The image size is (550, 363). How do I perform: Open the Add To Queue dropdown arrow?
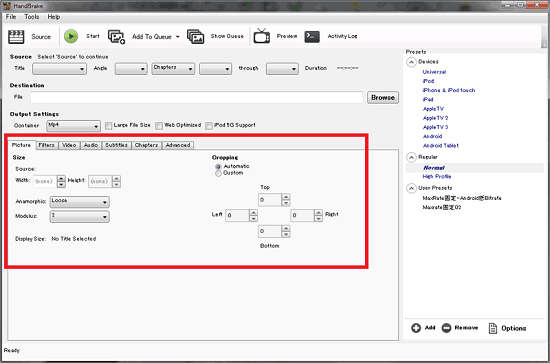(177, 37)
